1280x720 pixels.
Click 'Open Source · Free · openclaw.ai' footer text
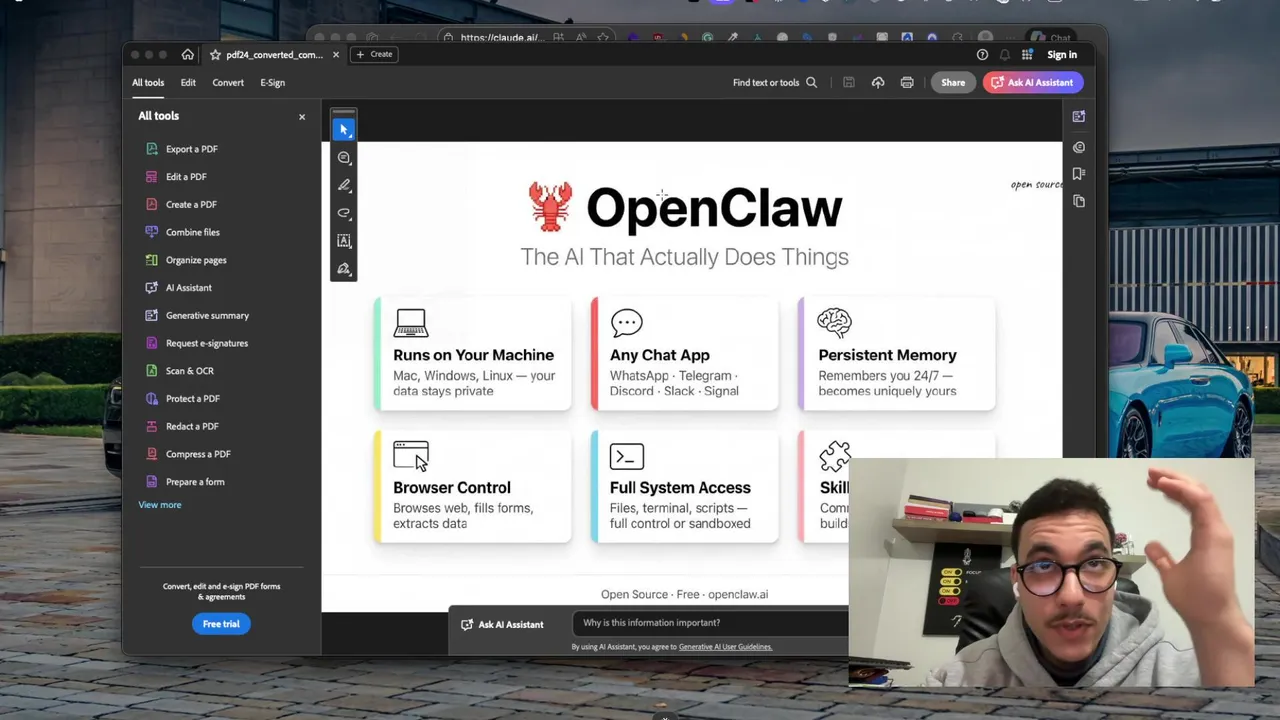[x=684, y=594]
